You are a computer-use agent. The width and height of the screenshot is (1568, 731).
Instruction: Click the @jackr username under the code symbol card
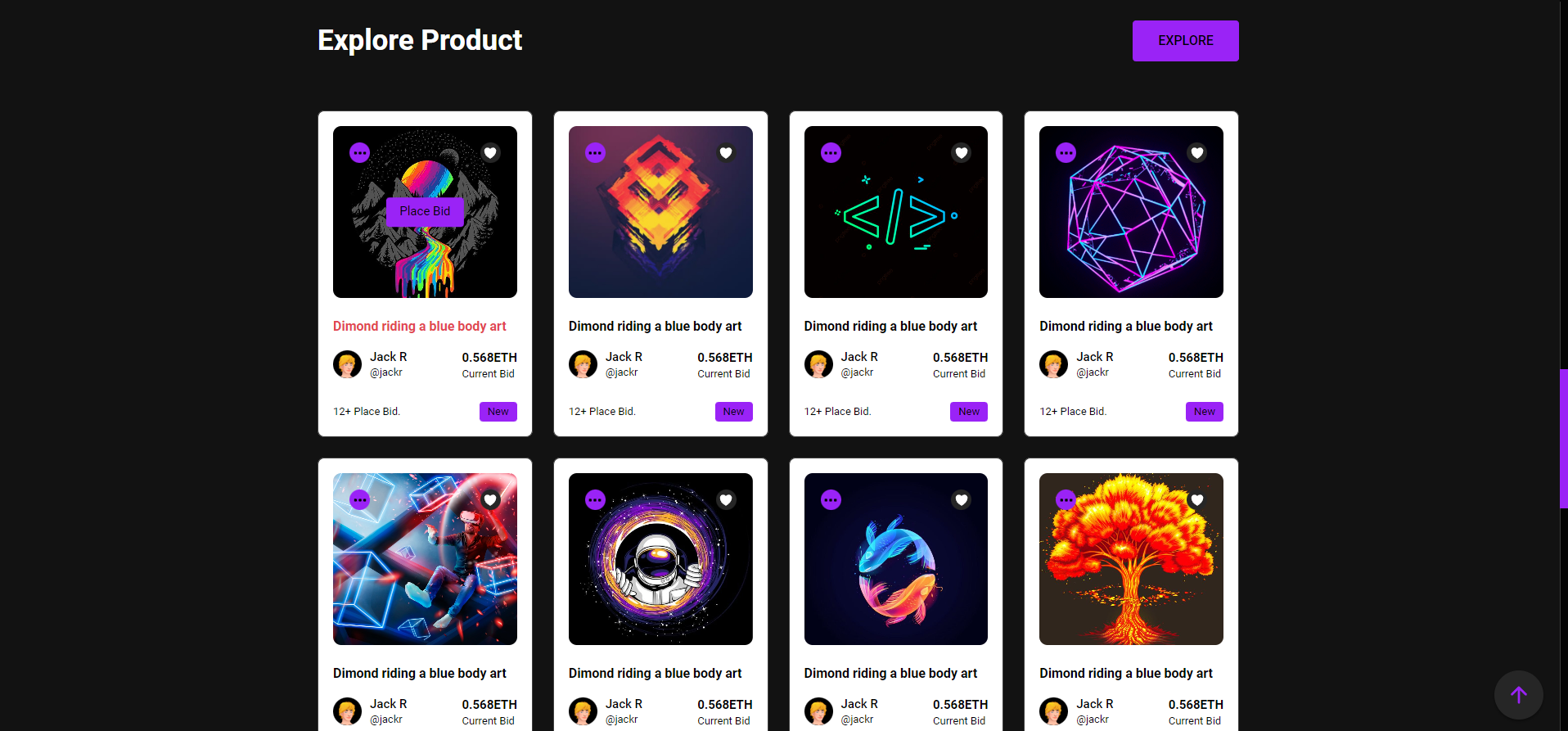(x=857, y=372)
